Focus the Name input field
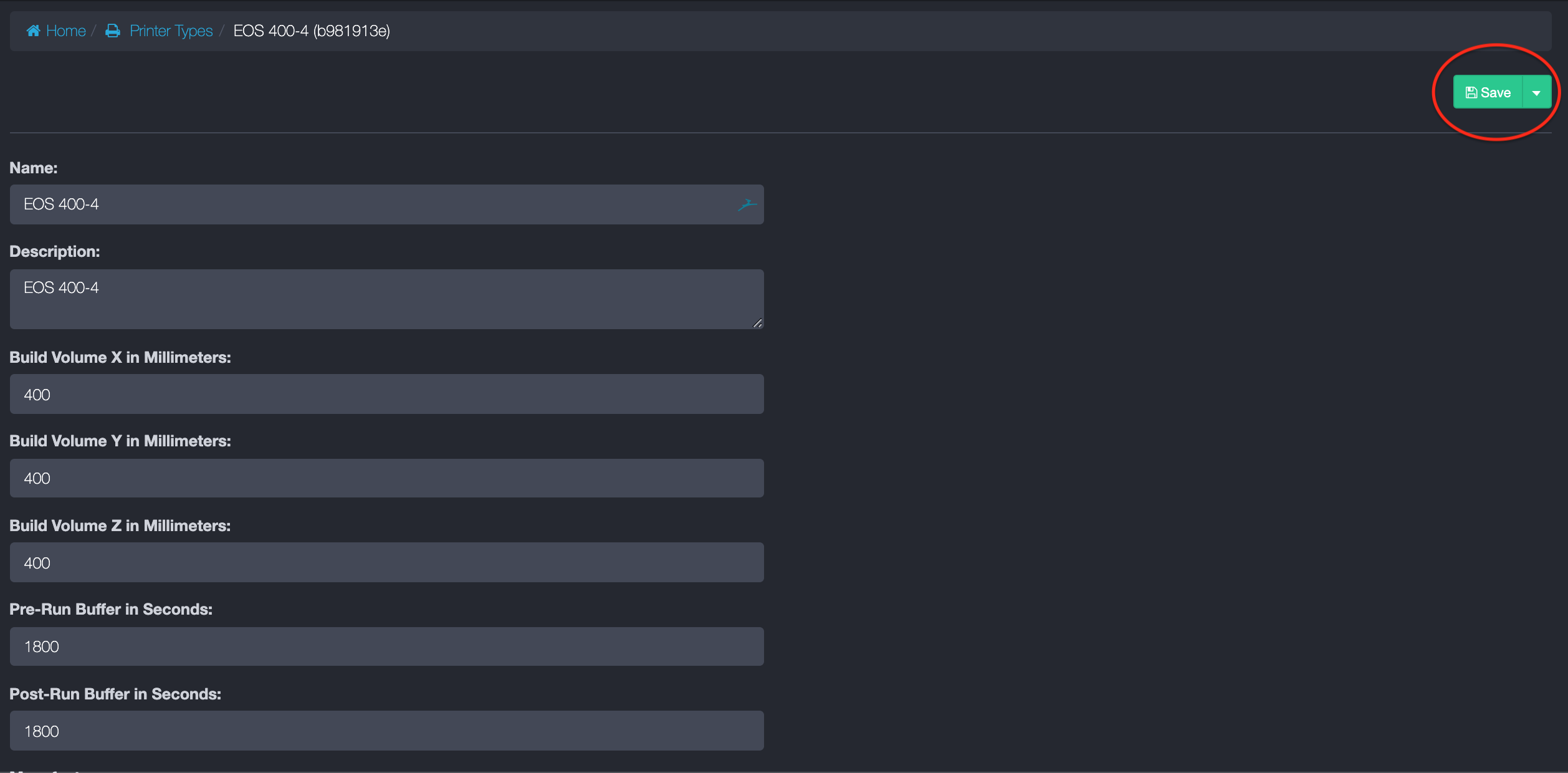 pyautogui.click(x=374, y=204)
